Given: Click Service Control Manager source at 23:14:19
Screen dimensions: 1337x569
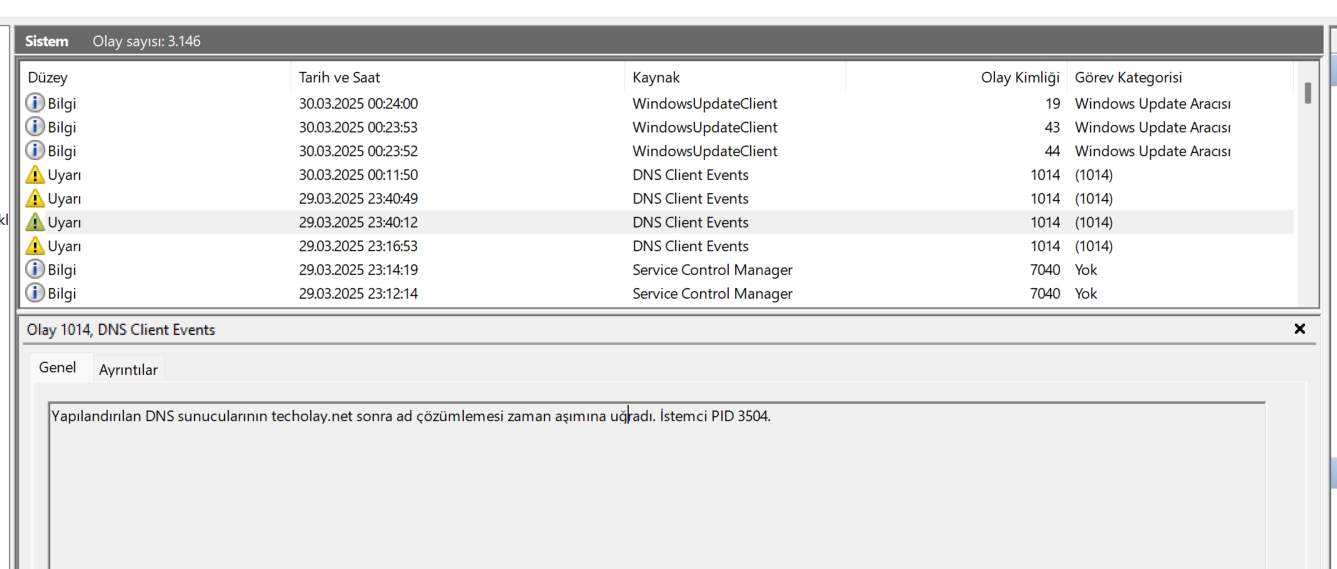Looking at the screenshot, I should (712, 270).
